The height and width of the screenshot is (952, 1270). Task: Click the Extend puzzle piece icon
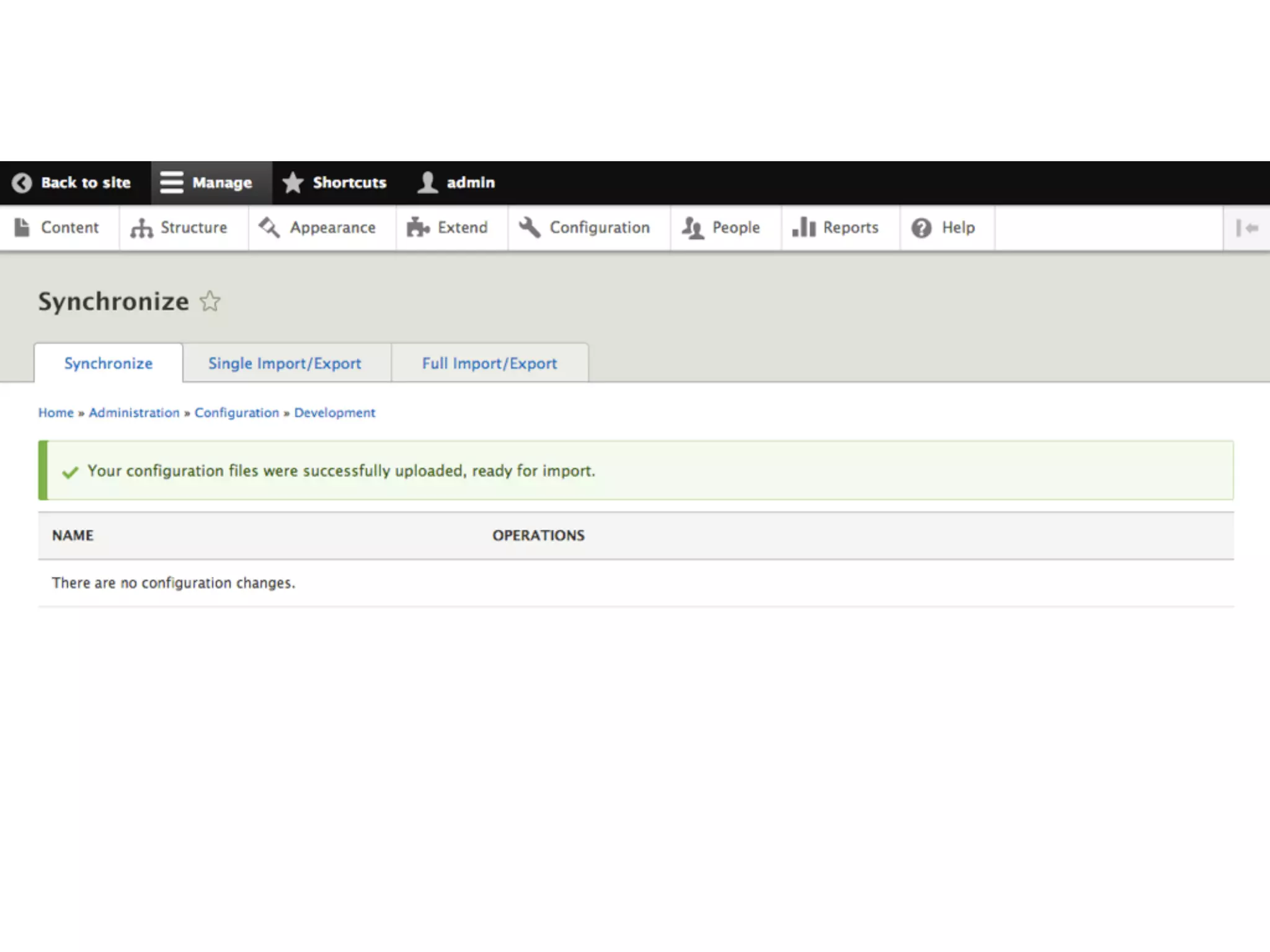pos(418,227)
